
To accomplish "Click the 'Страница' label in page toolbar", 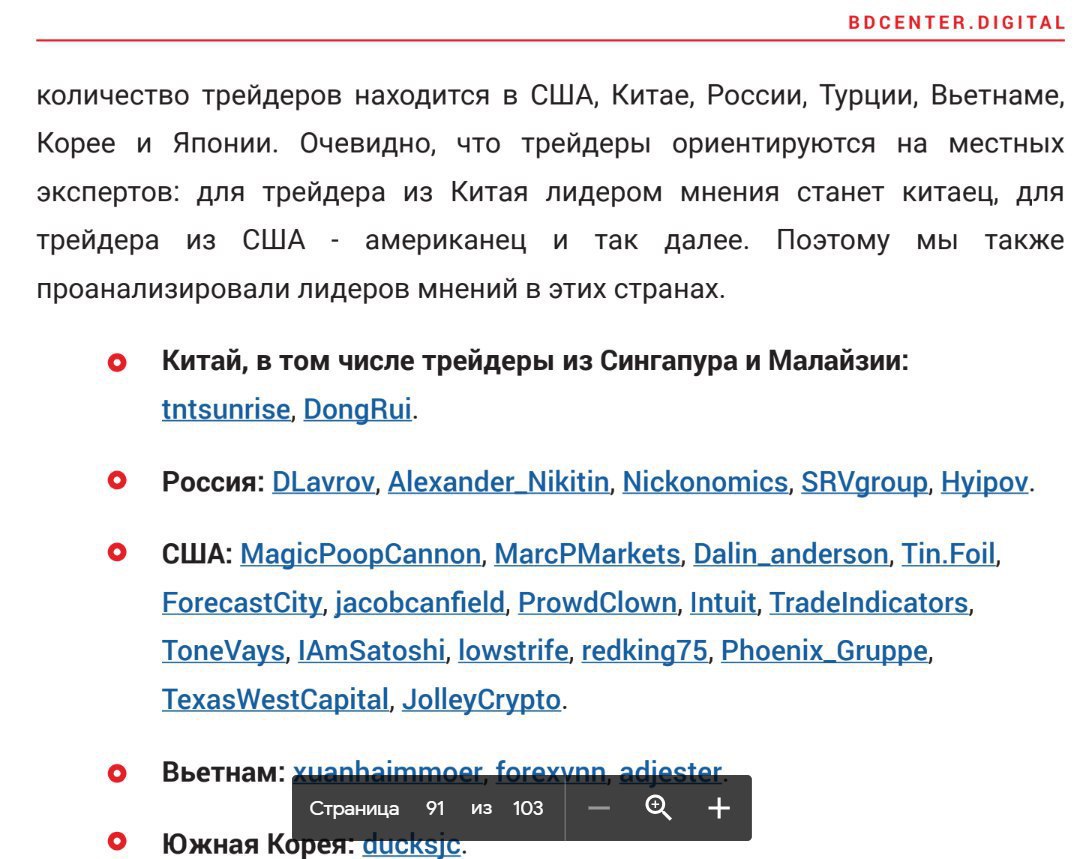I will (x=354, y=808).
